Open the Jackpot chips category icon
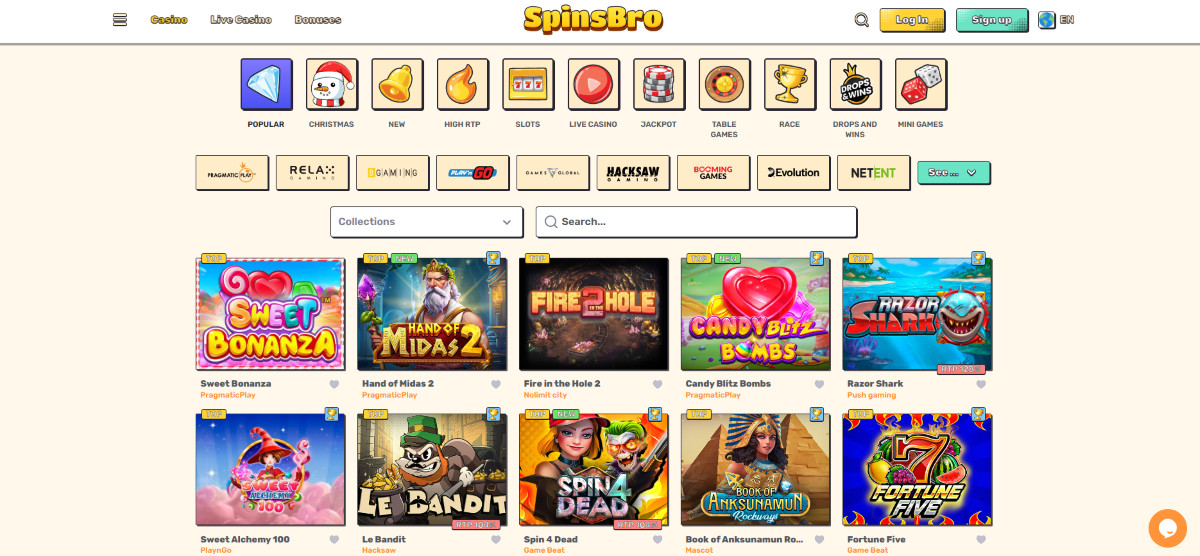This screenshot has height=556, width=1200. (x=659, y=84)
